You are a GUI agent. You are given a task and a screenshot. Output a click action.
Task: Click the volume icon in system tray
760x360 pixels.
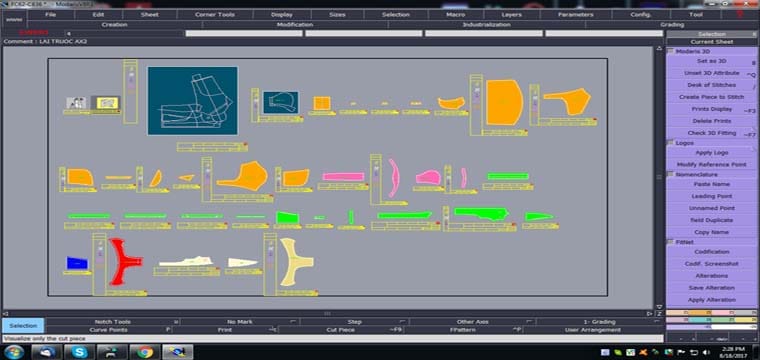(705, 352)
